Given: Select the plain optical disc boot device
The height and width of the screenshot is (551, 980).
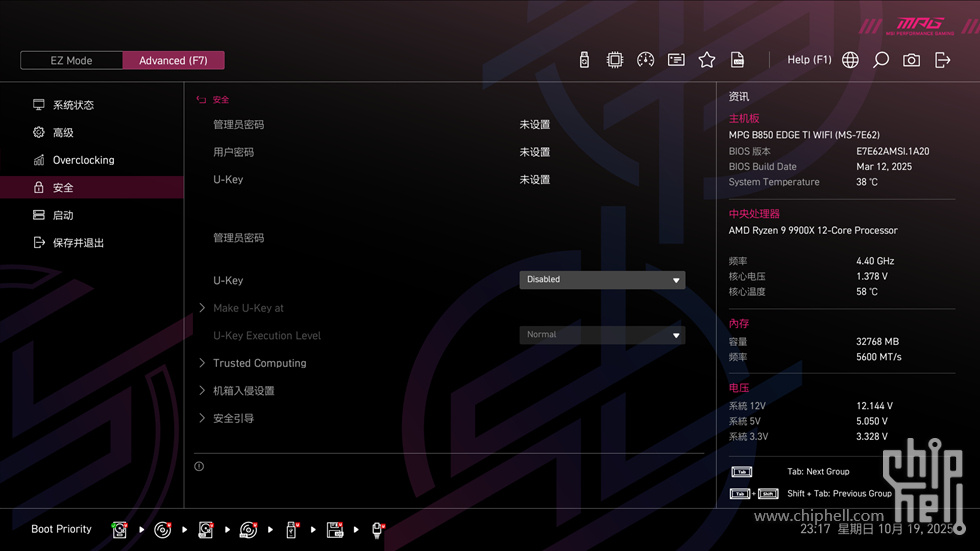Looking at the screenshot, I should [x=162, y=530].
